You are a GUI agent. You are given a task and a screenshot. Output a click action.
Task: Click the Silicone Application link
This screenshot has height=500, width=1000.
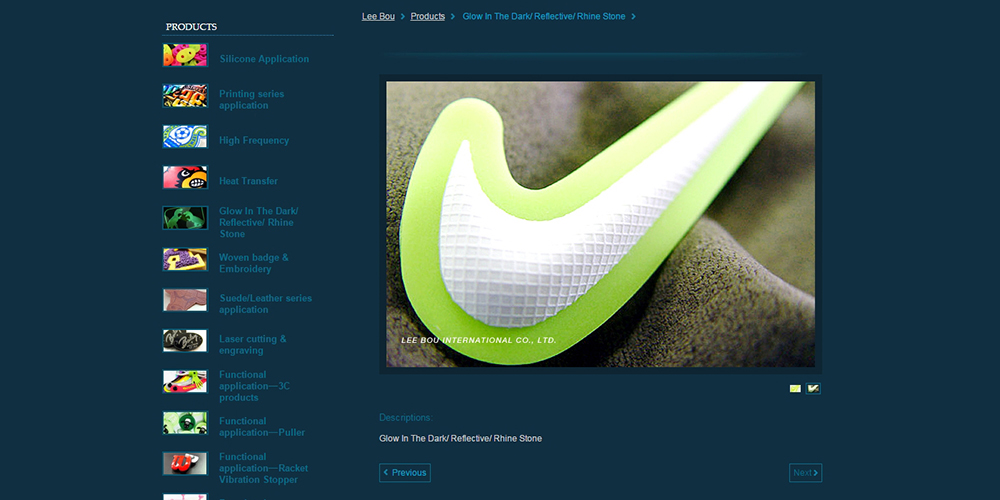[264, 59]
